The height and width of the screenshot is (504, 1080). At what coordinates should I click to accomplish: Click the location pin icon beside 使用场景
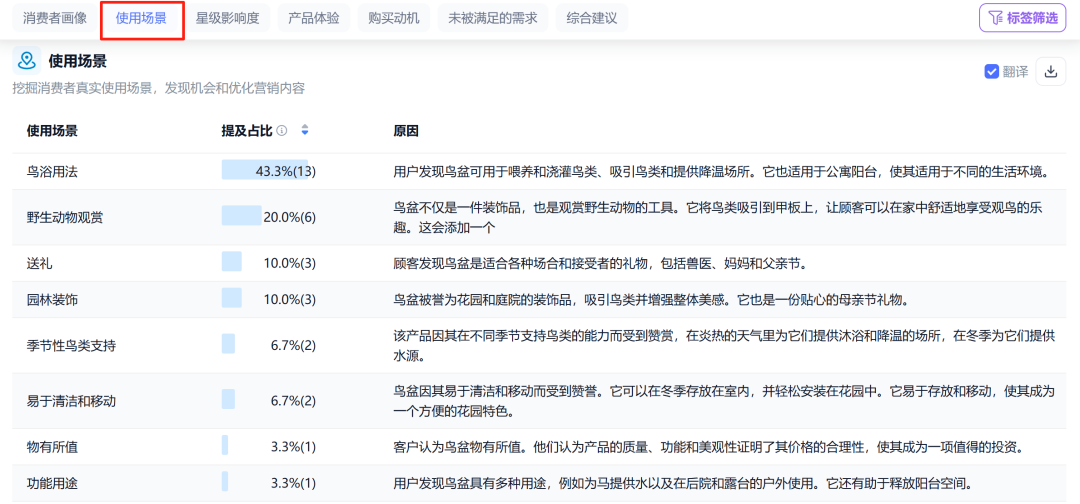click(x=26, y=61)
